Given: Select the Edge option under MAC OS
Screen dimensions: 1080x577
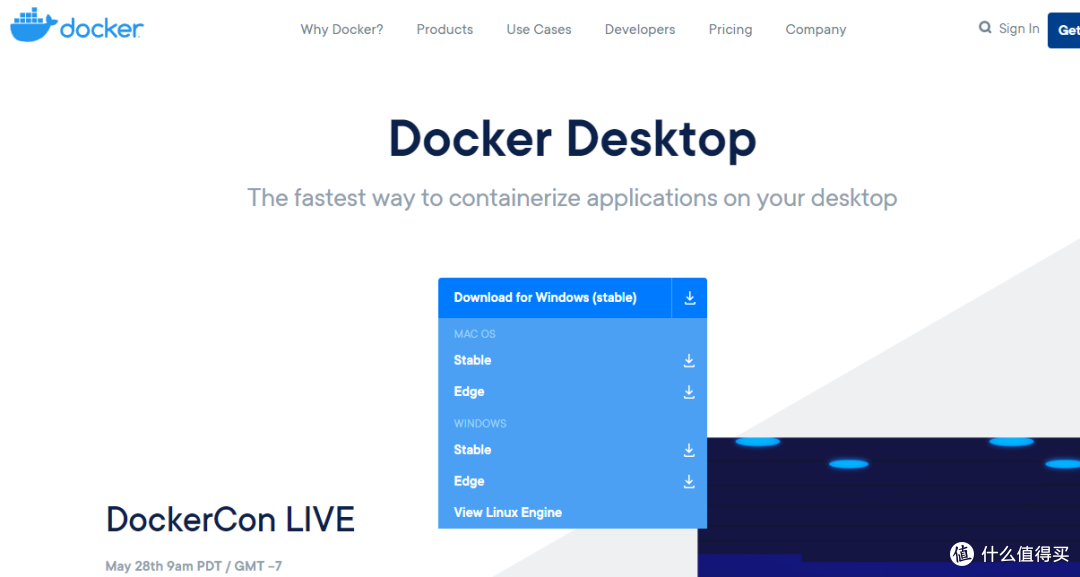Looking at the screenshot, I should tap(469, 391).
